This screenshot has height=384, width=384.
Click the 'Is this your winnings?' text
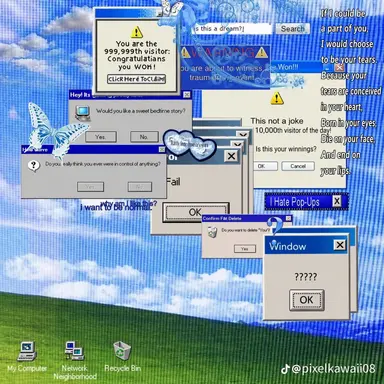286,149
